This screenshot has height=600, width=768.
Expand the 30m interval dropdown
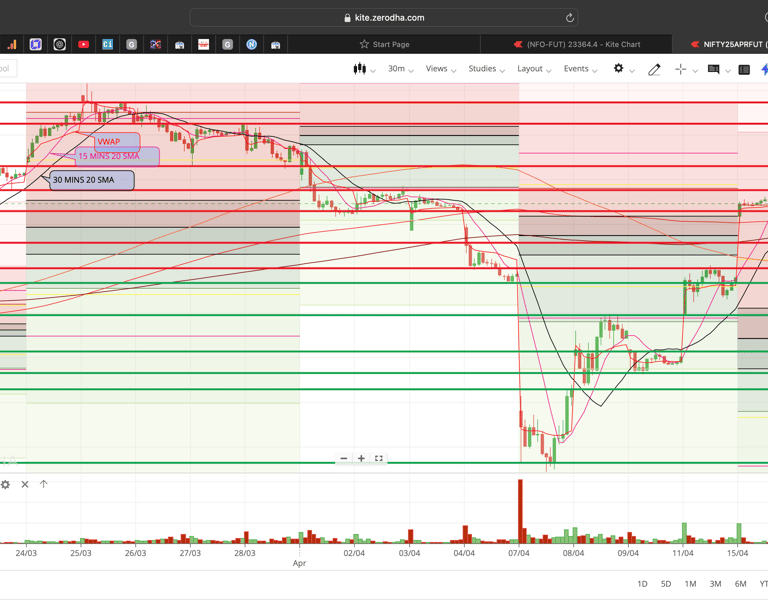tap(401, 69)
